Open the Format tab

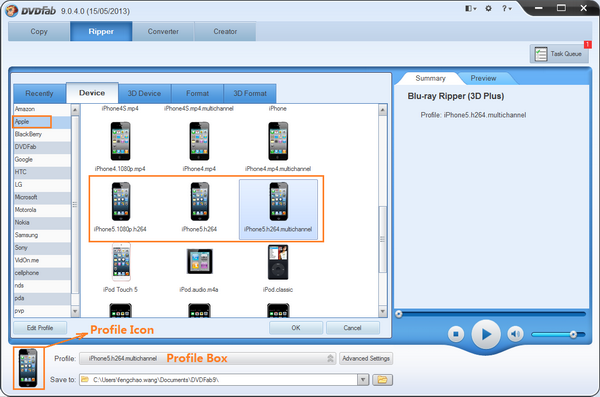pyautogui.click(x=197, y=93)
